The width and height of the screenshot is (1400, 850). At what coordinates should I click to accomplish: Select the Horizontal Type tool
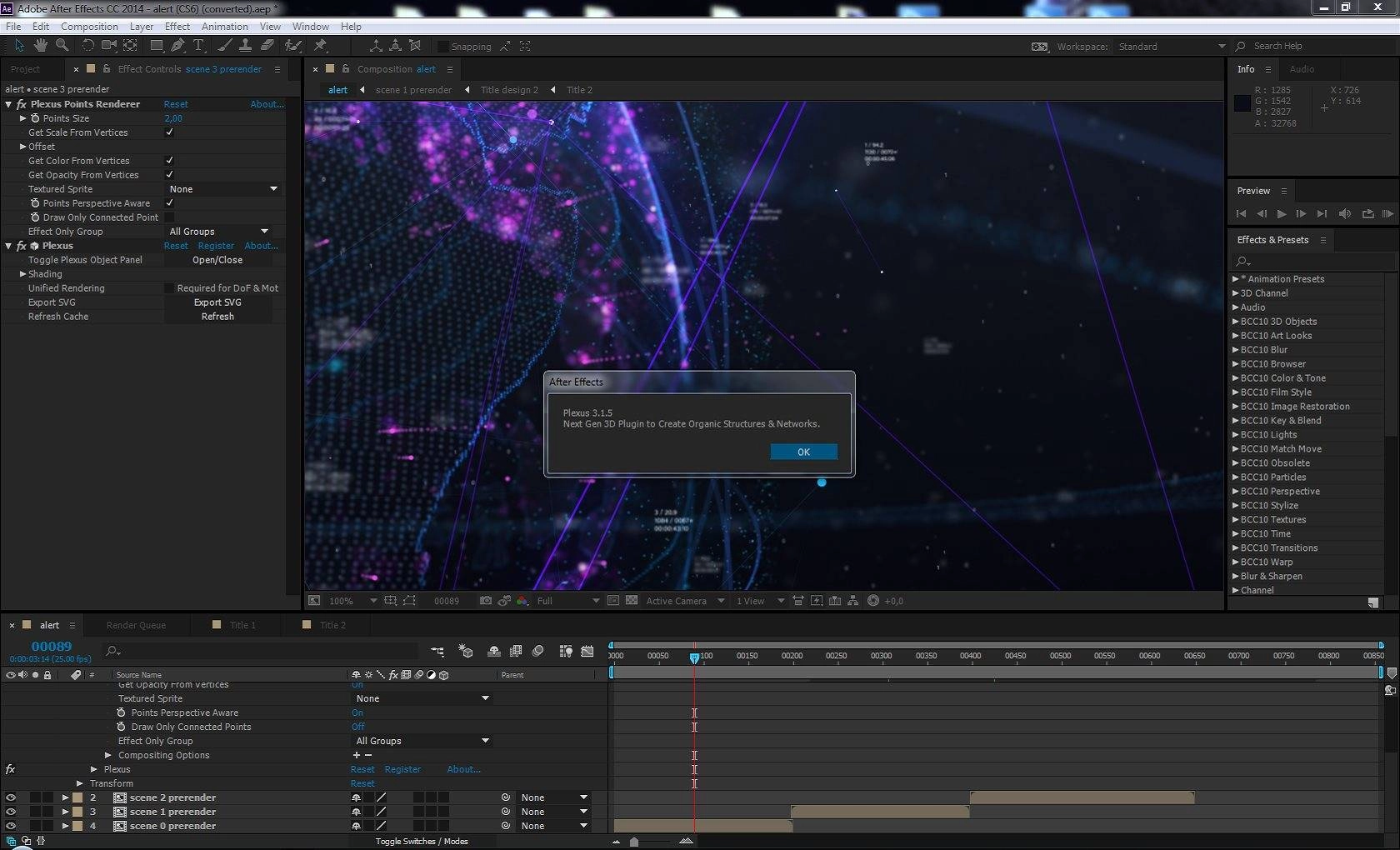pyautogui.click(x=198, y=45)
